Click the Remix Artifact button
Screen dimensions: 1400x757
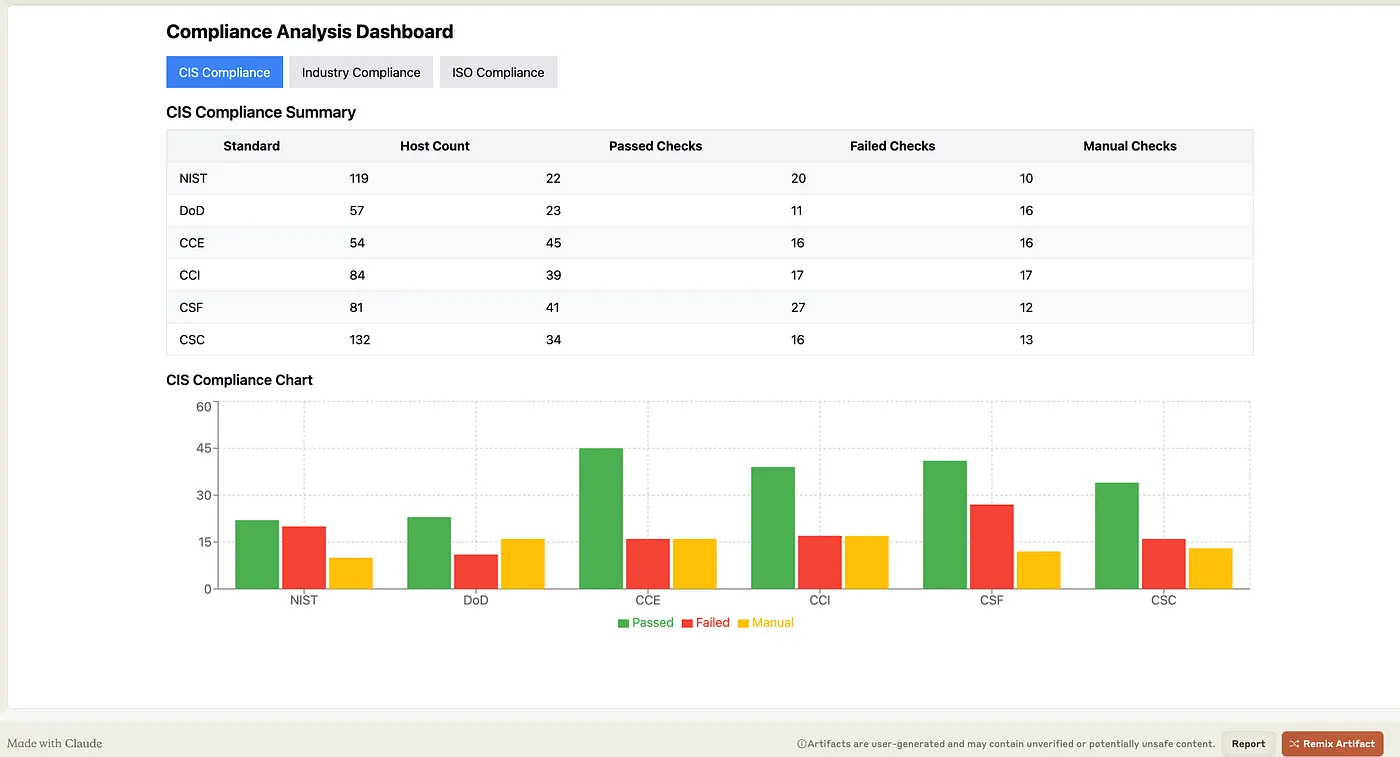pos(1332,743)
